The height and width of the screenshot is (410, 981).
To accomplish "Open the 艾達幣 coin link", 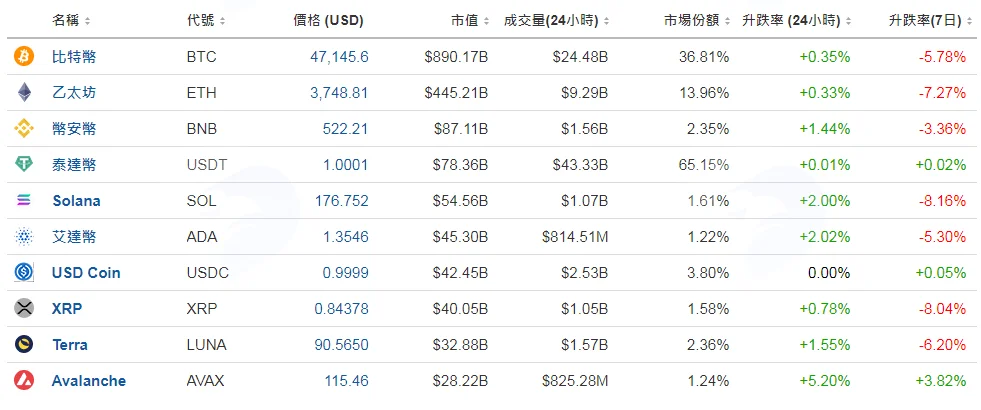I will click(74, 237).
